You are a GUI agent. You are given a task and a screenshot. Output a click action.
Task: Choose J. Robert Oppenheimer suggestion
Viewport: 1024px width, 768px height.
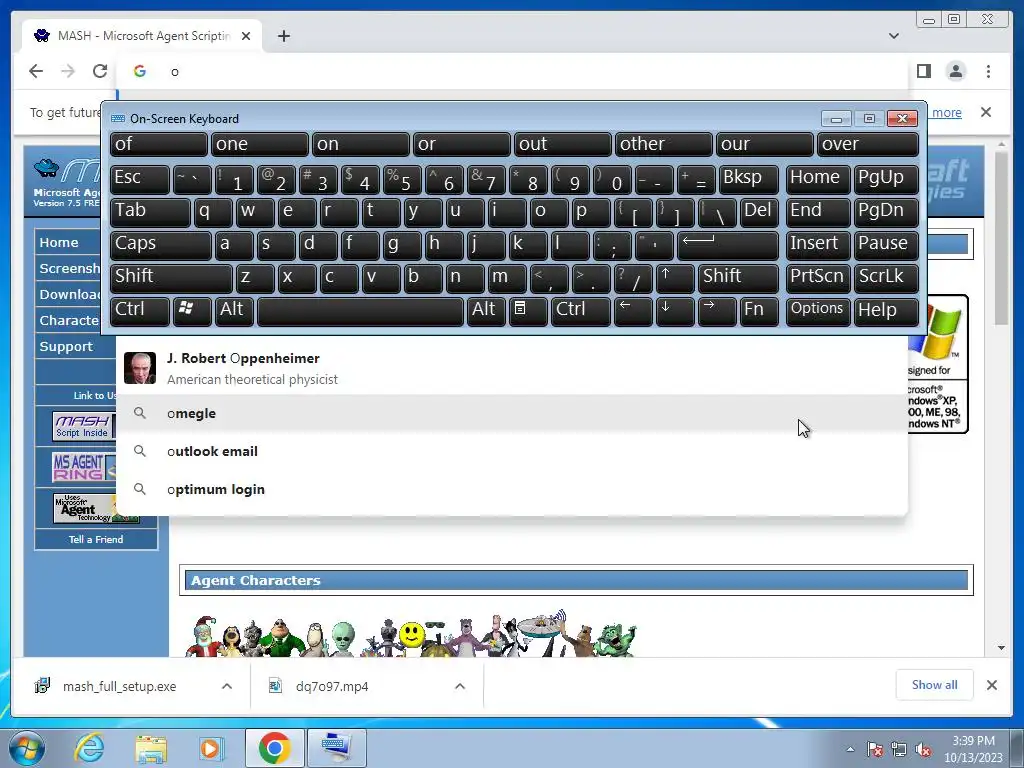coord(512,368)
